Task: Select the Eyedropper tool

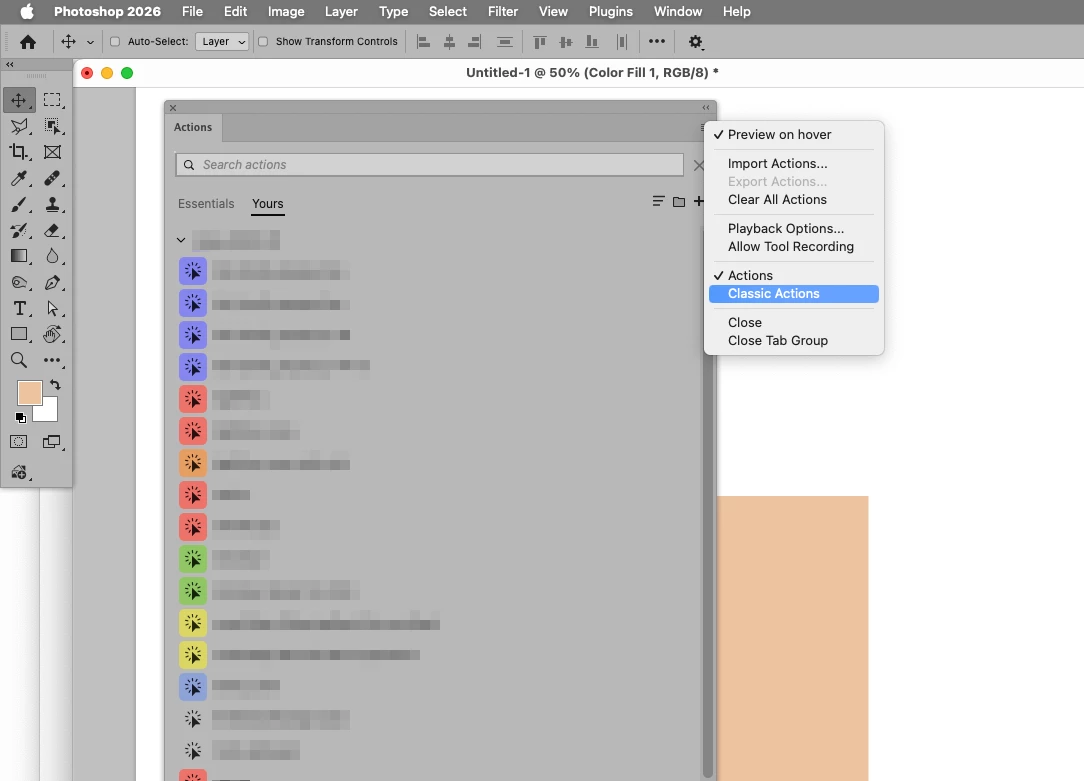Action: tap(19, 178)
